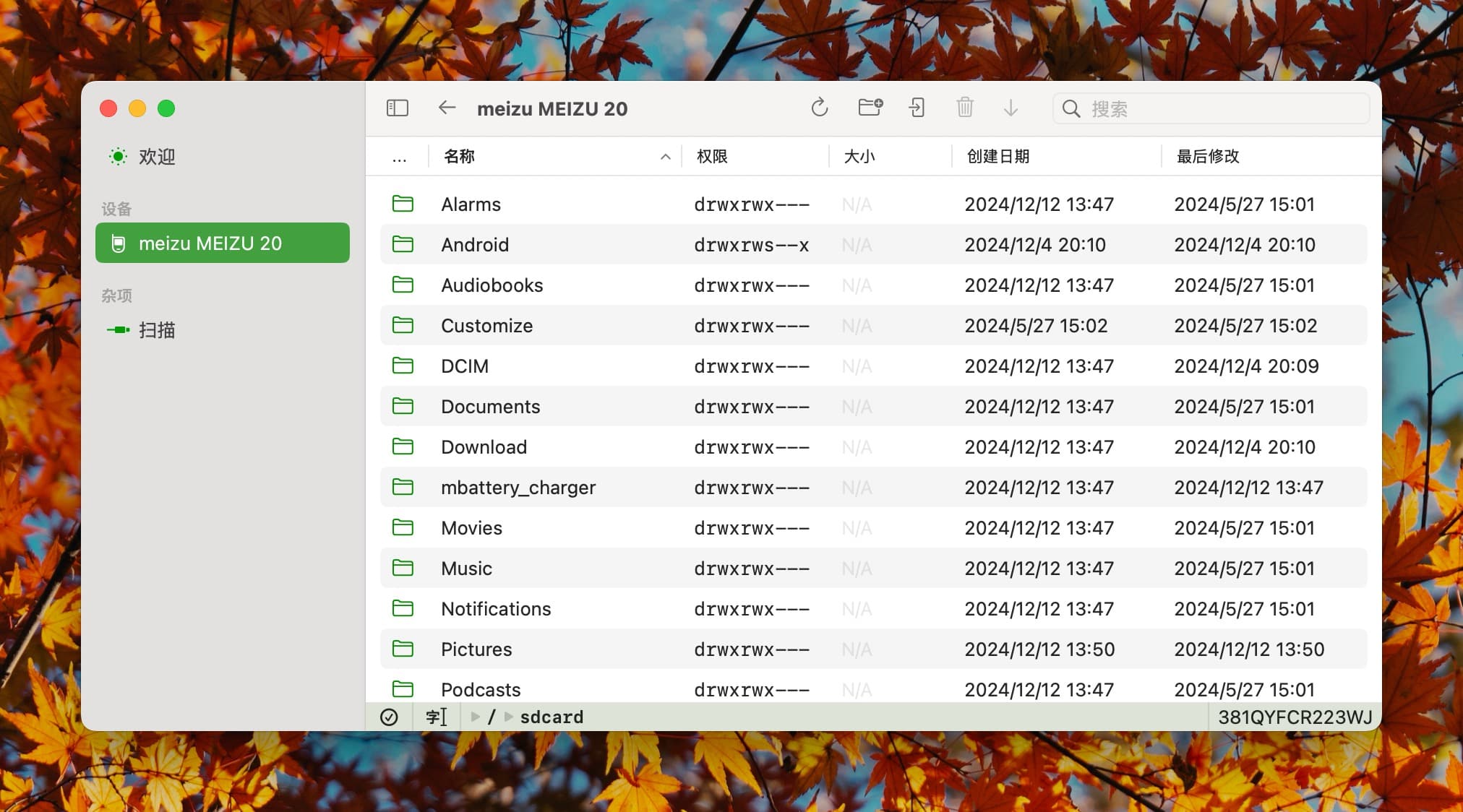1463x812 pixels.
Task: Open column options via the ... header
Action: [x=398, y=156]
